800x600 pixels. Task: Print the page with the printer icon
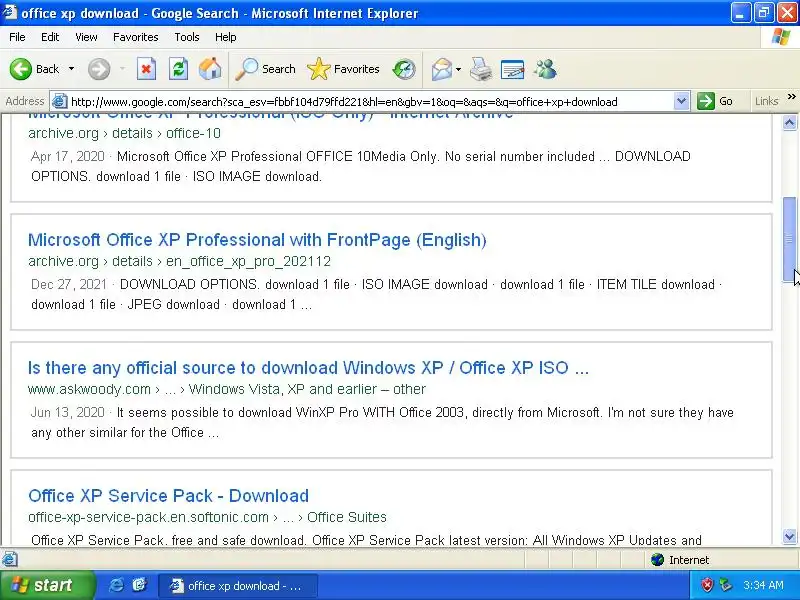[x=481, y=69]
